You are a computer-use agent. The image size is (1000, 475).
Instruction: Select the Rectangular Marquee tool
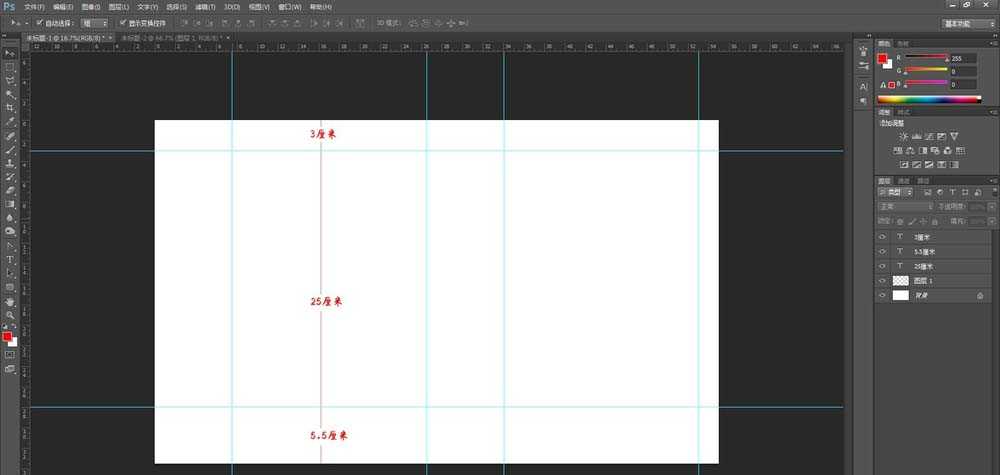10,67
